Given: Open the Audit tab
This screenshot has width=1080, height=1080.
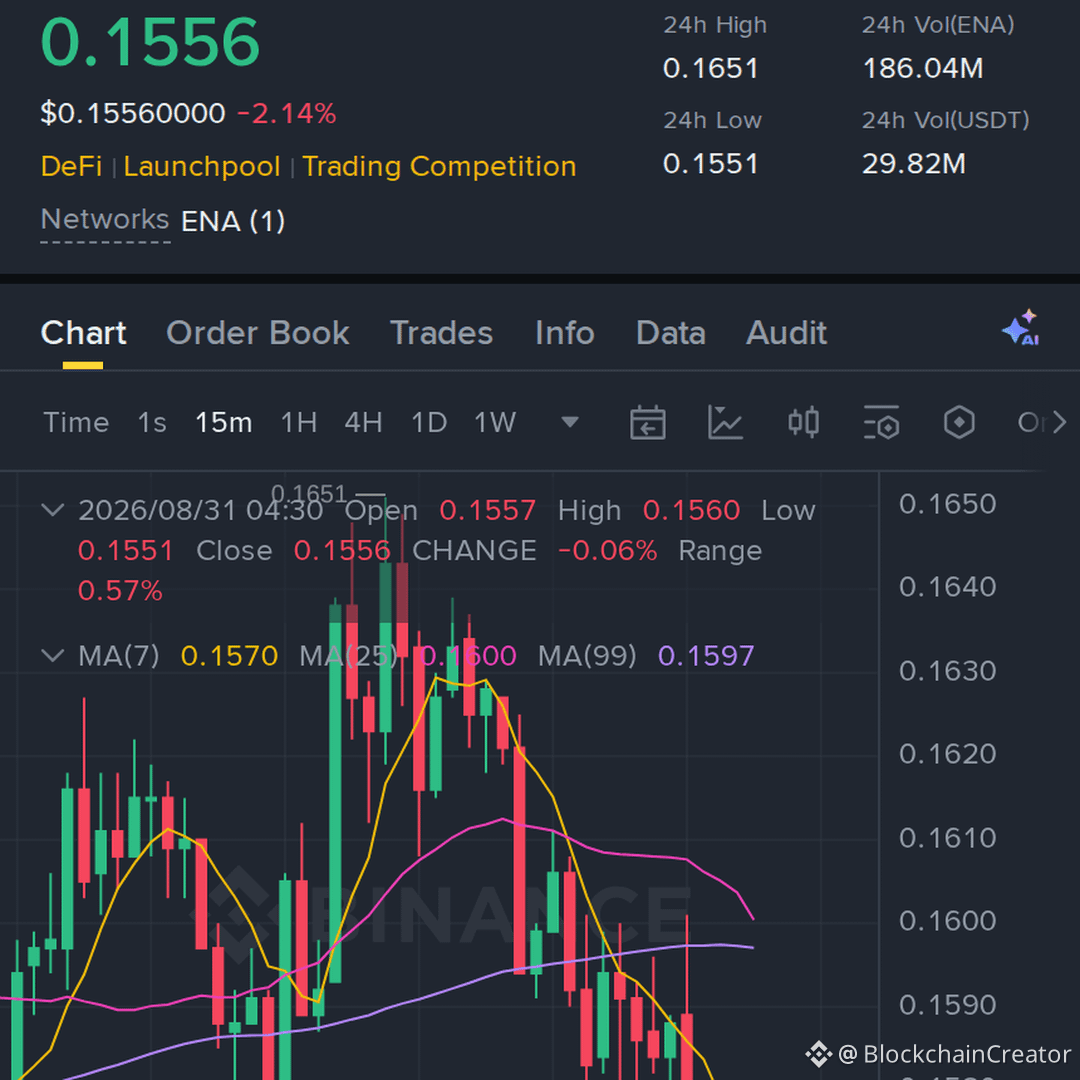Looking at the screenshot, I should (787, 333).
